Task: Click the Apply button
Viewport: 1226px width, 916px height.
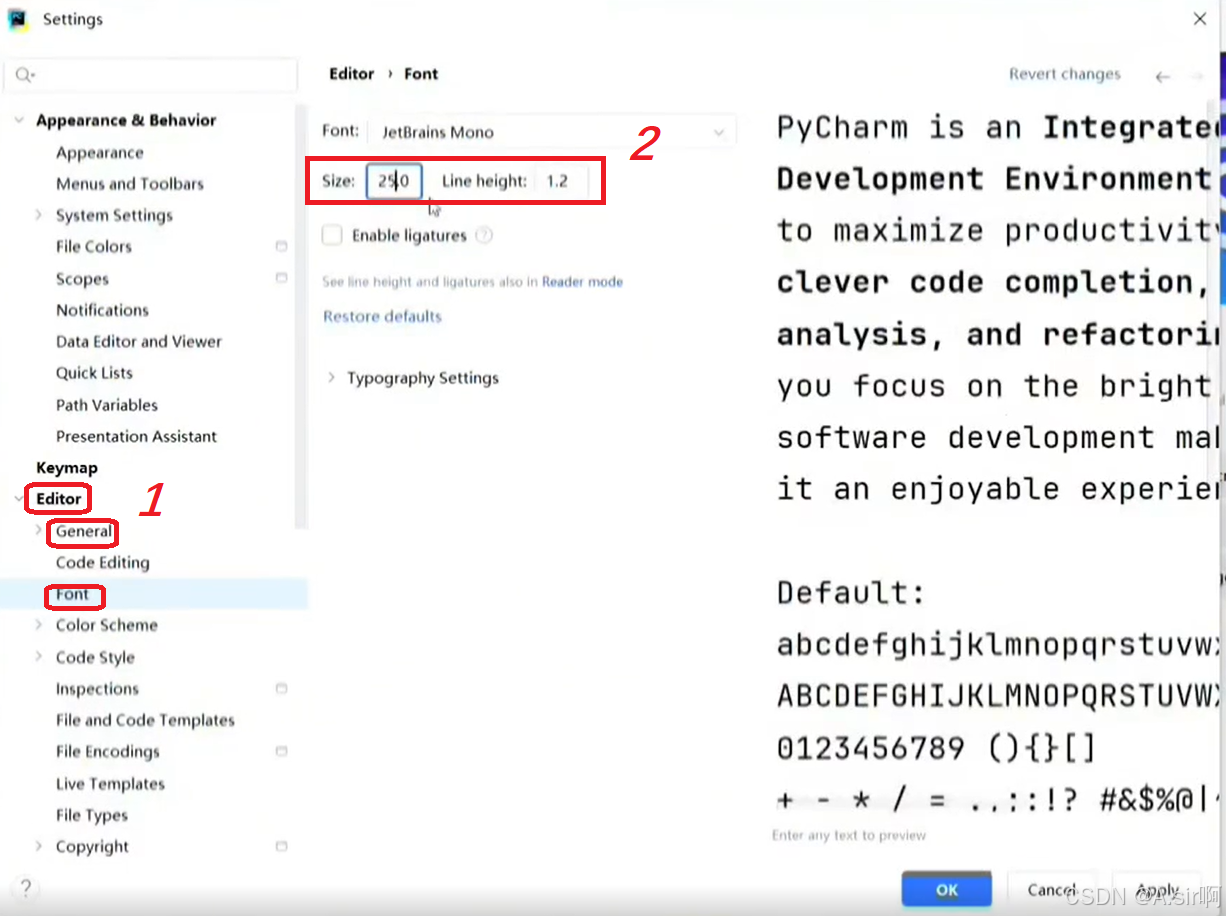Action: (1156, 889)
